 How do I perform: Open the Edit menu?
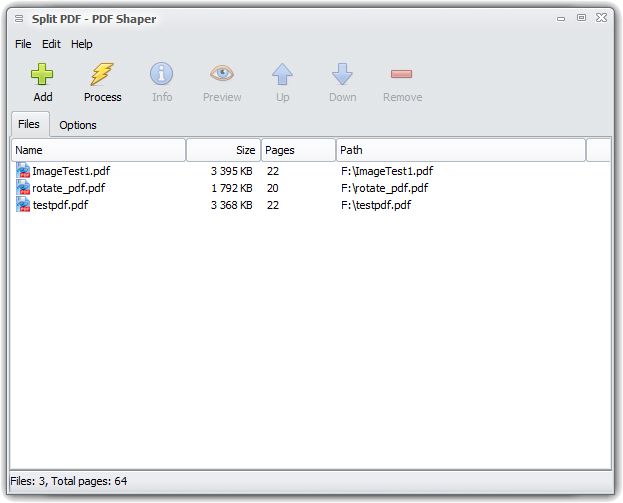click(x=51, y=44)
